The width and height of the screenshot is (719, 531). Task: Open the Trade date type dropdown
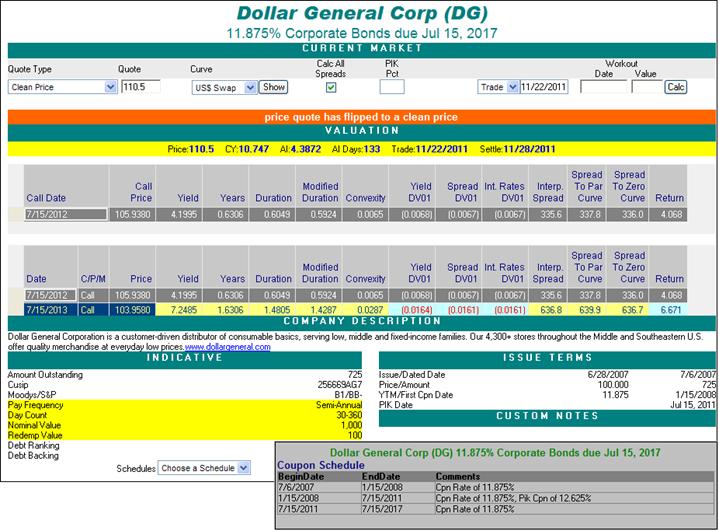pyautogui.click(x=498, y=87)
